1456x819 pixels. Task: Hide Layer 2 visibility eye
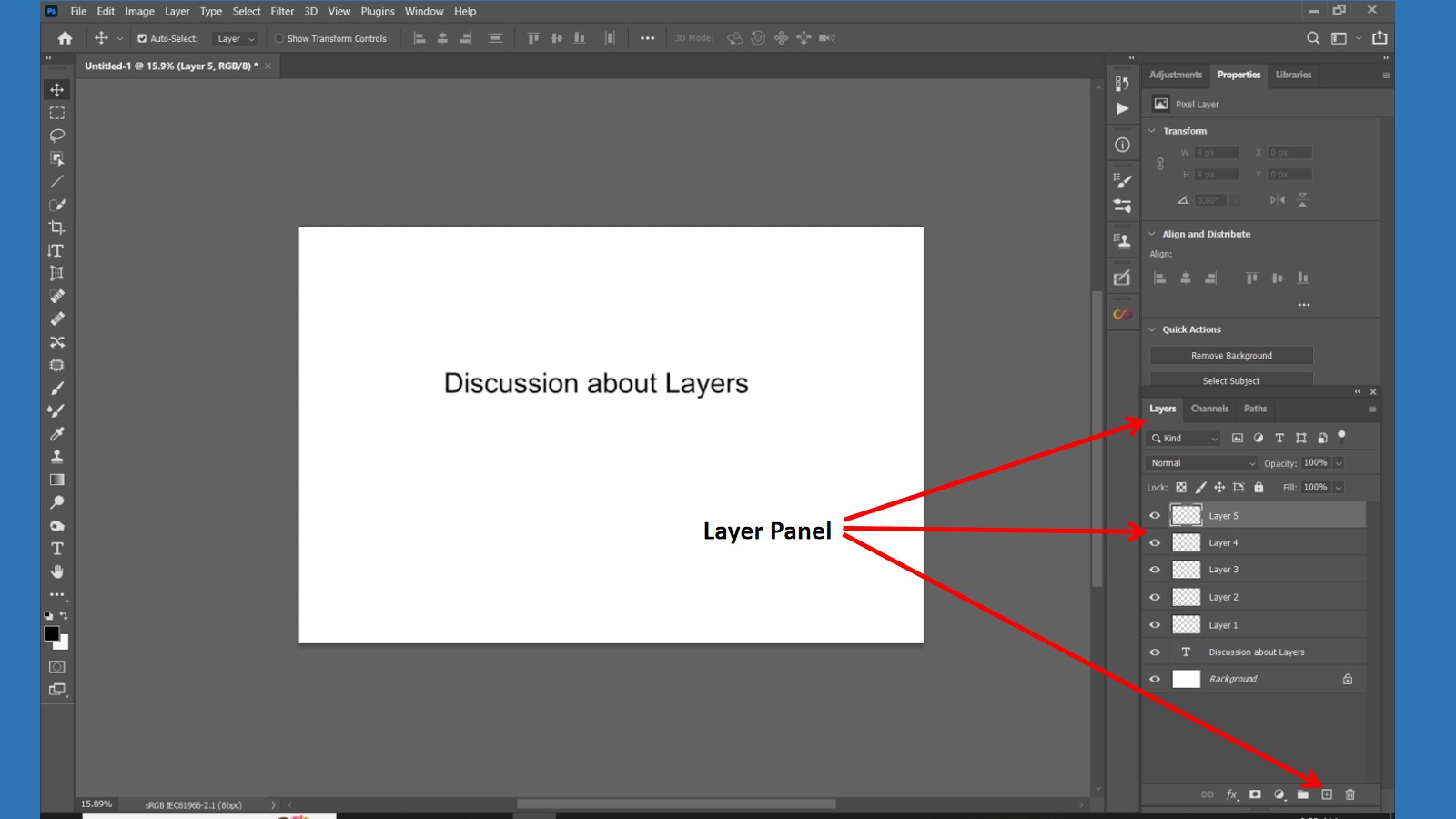(x=1155, y=597)
